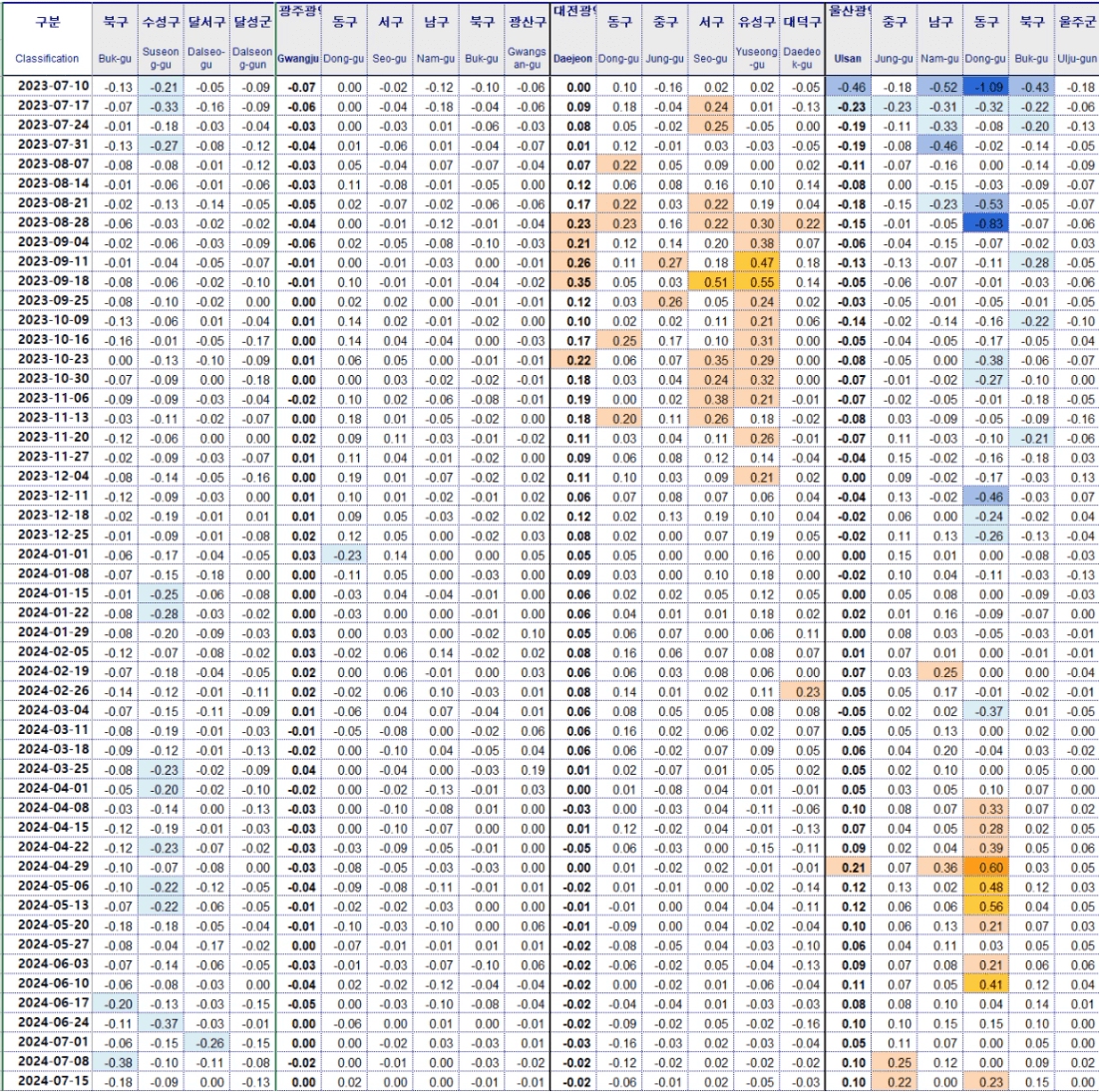
Task: Select Daejeon's bold 0.35 on 2023-09-18
Action: 573,282
